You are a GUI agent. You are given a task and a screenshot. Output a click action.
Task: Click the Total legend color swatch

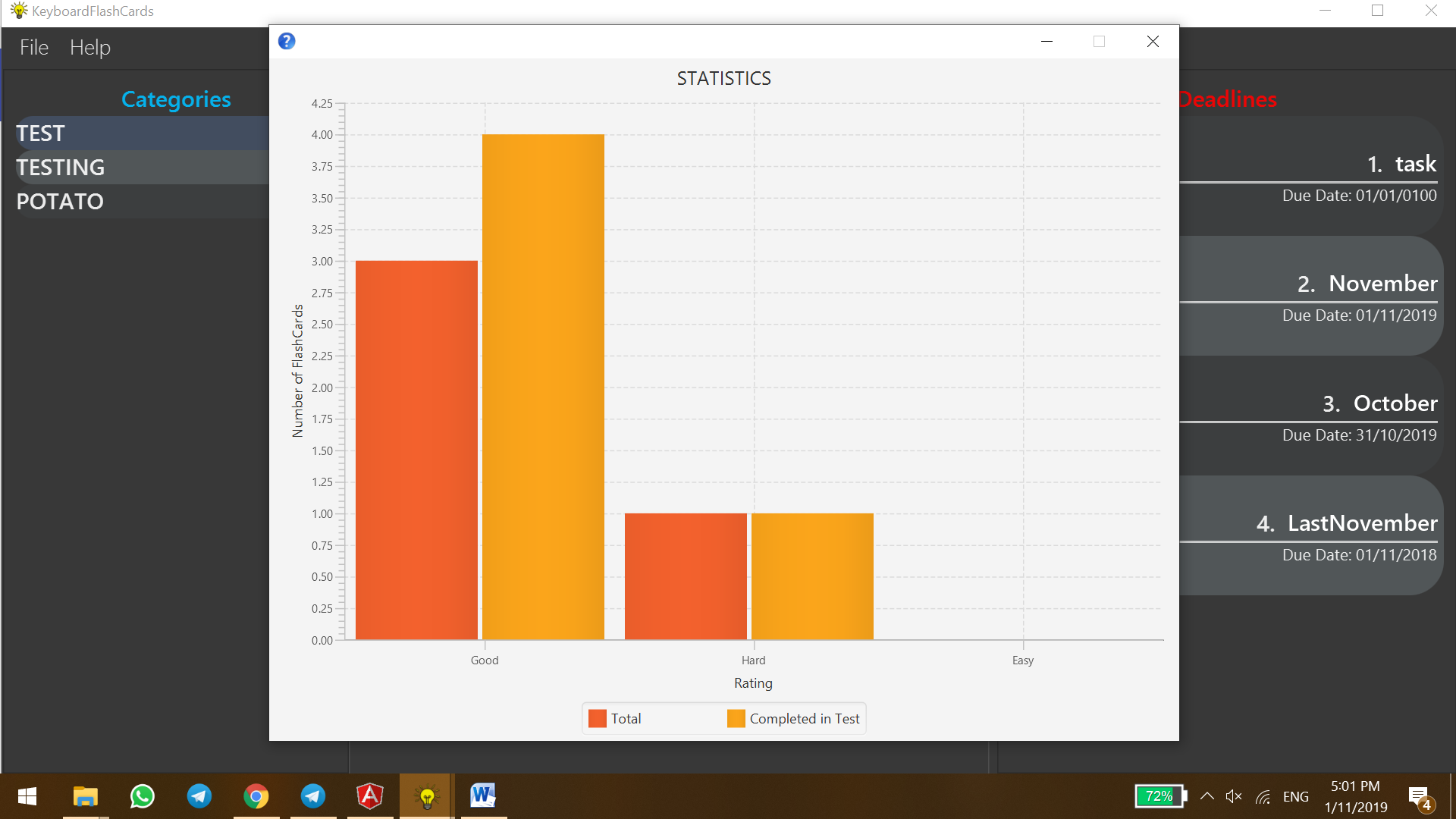598,718
